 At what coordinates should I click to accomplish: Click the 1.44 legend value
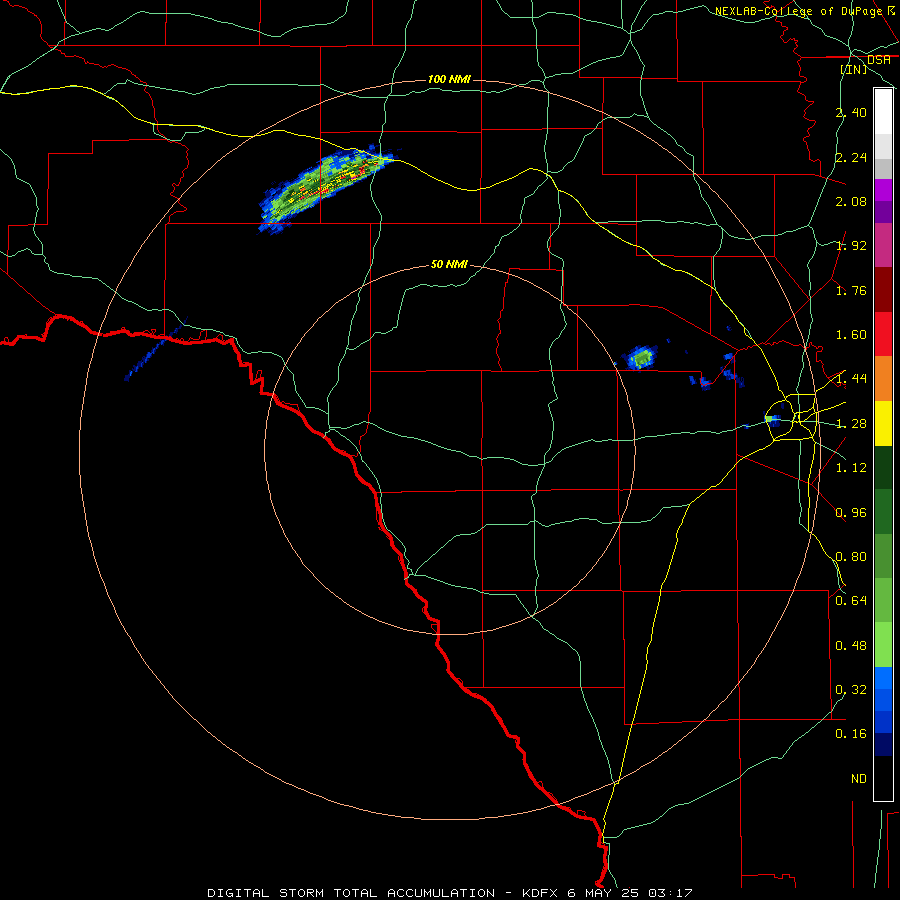coord(851,378)
